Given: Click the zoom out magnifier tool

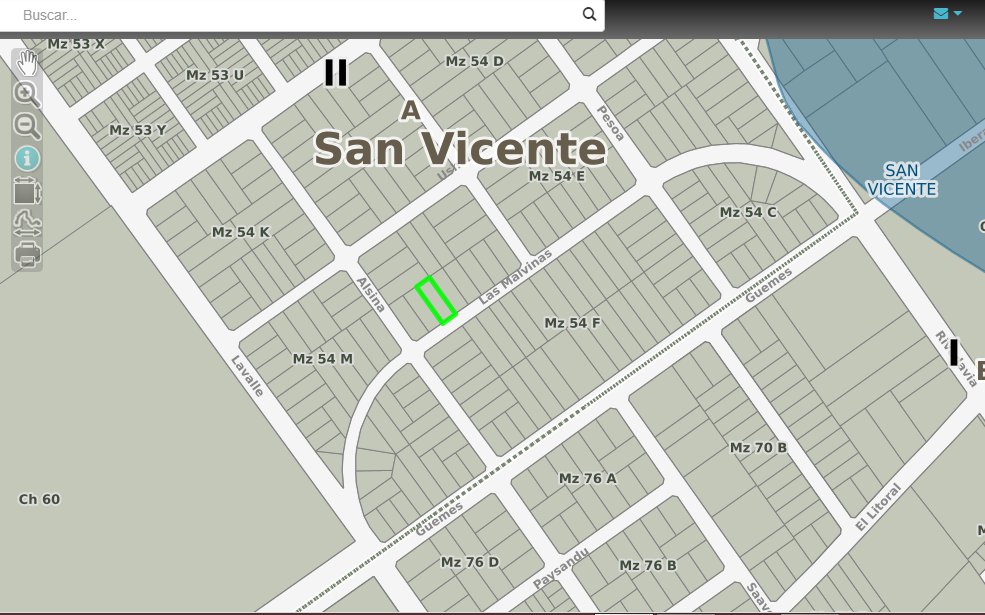Looking at the screenshot, I should tap(27, 126).
